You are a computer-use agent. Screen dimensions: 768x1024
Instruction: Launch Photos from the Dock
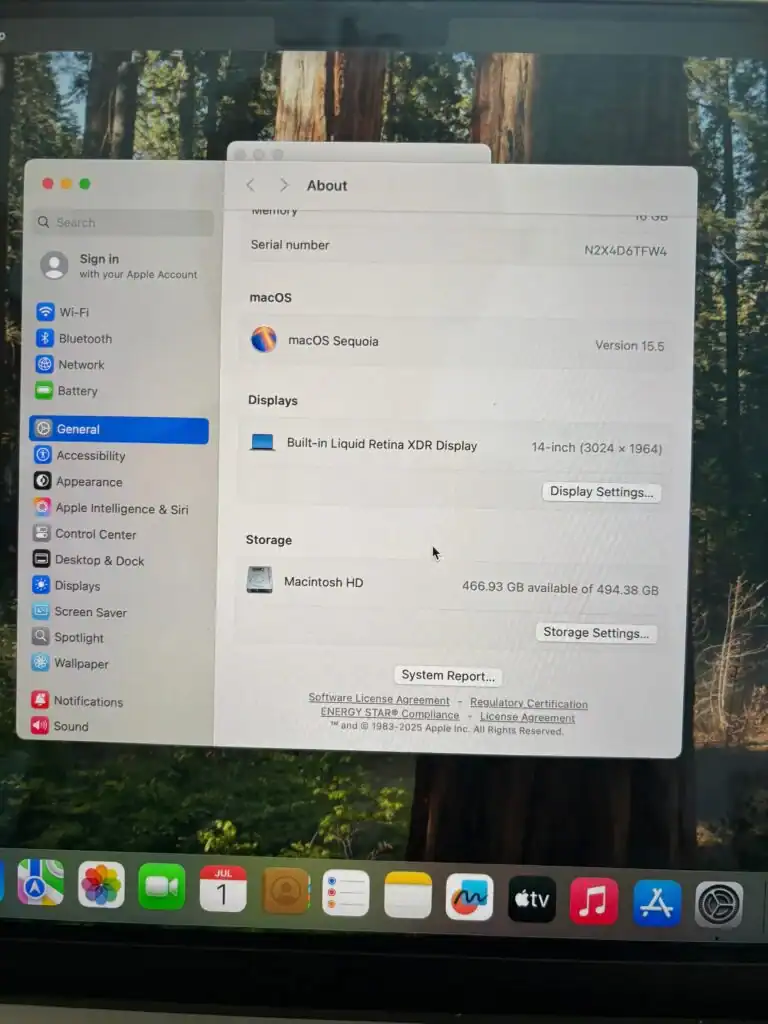pos(101,885)
